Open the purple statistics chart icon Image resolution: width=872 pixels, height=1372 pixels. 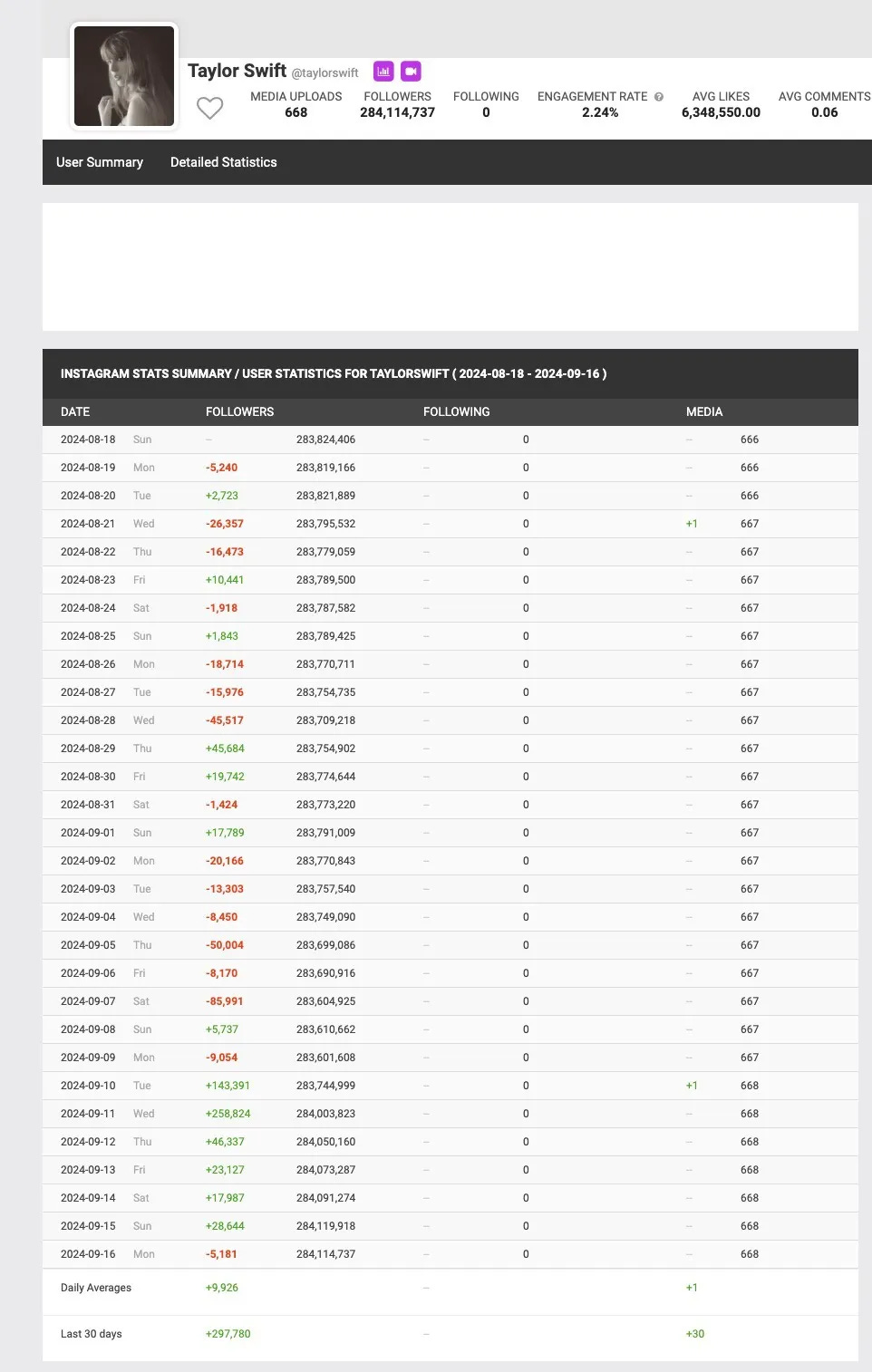coord(383,71)
